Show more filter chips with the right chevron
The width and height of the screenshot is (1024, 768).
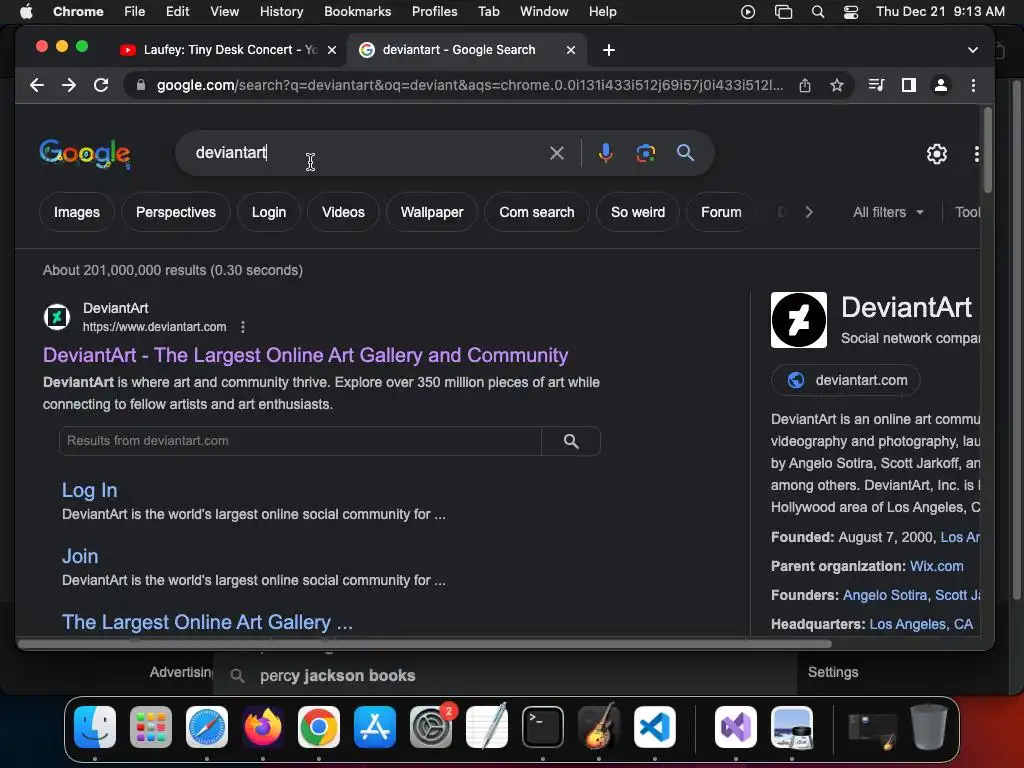(x=809, y=212)
